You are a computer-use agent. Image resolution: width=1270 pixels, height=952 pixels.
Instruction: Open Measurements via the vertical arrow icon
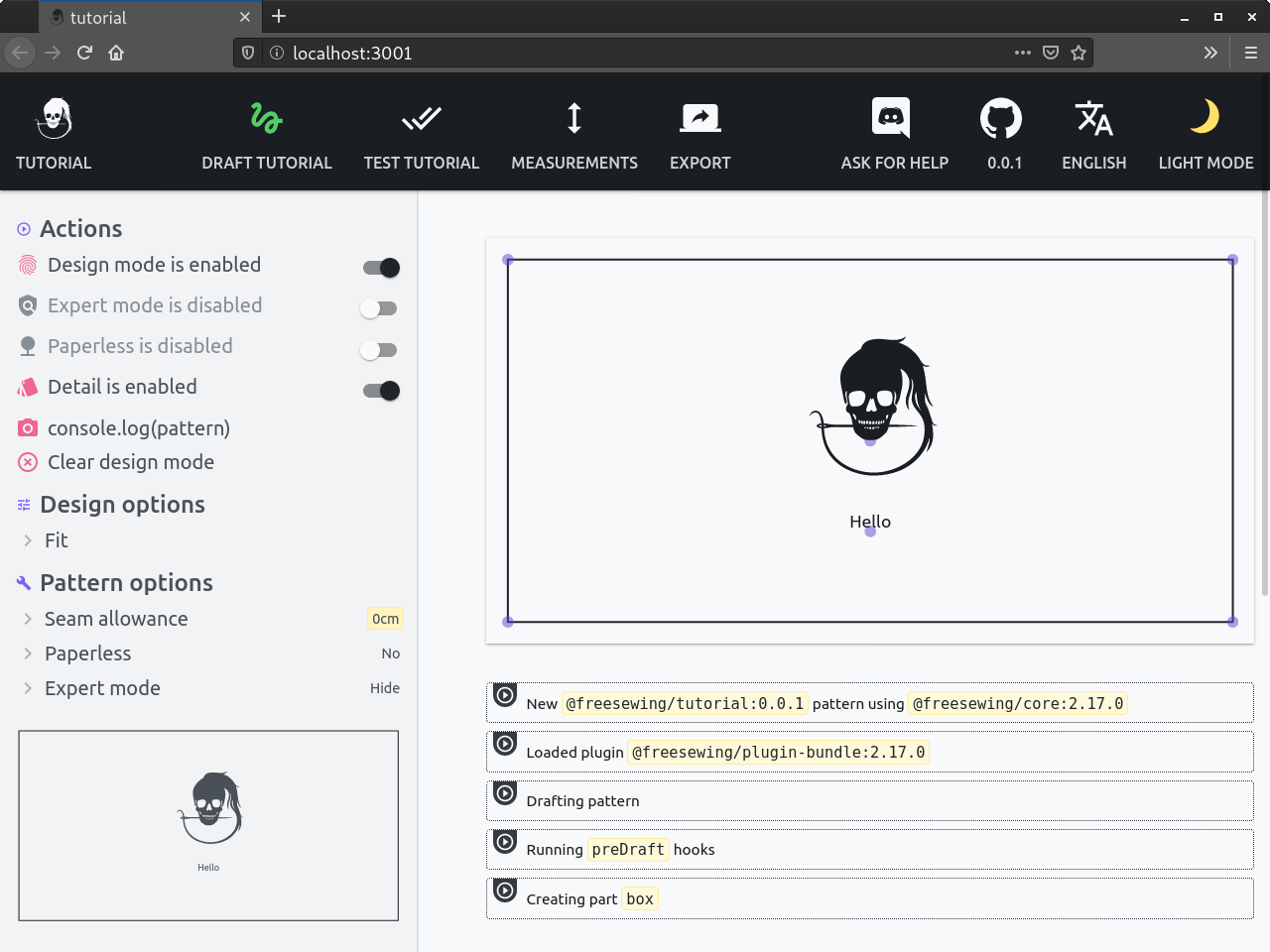[573, 119]
